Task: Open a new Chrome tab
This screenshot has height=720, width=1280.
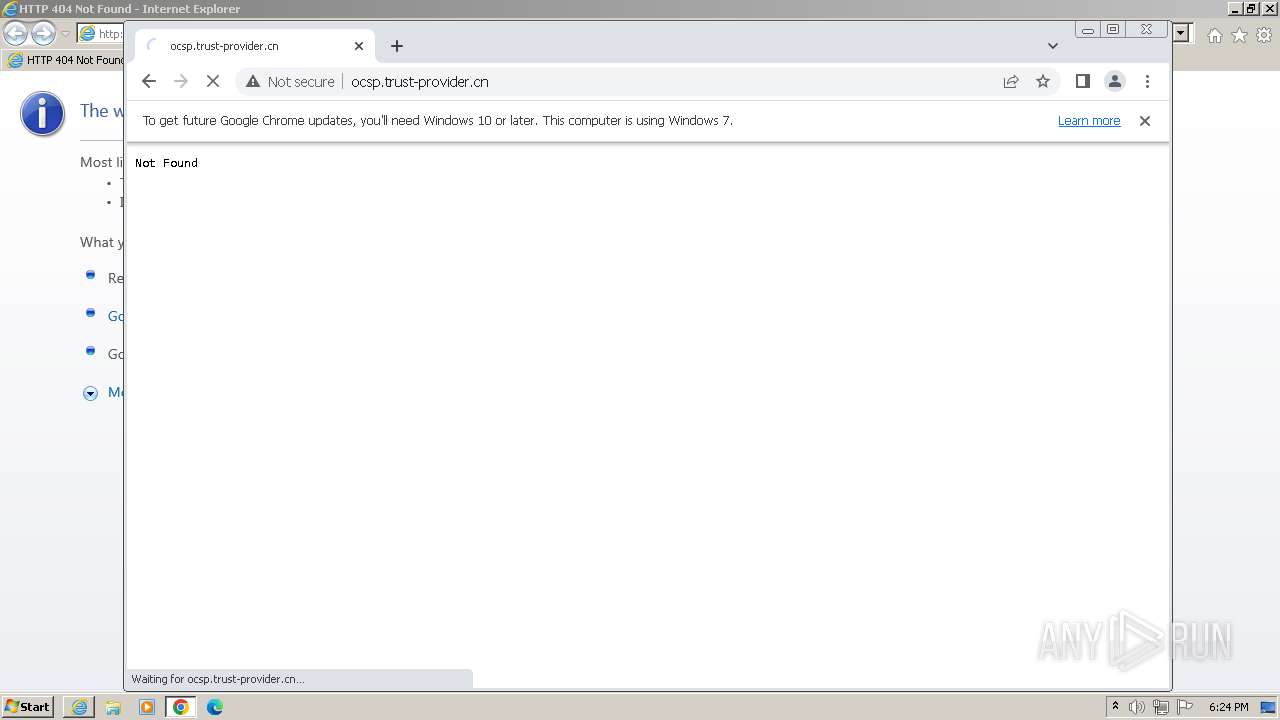Action: [x=397, y=46]
